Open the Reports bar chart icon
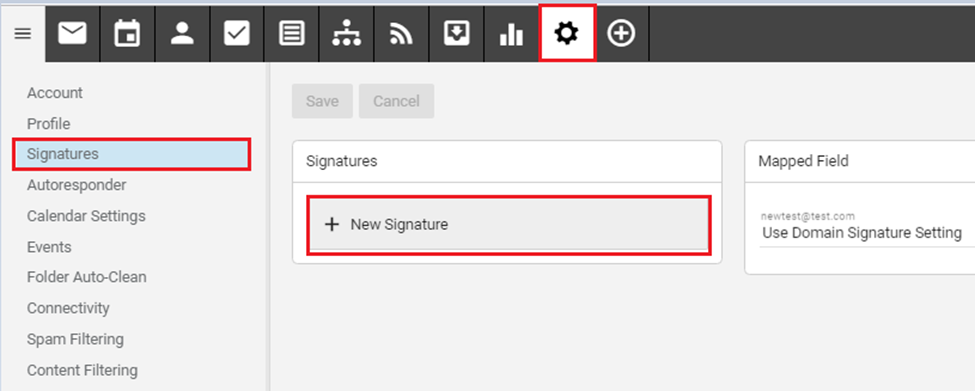The height and width of the screenshot is (391, 975). 511,34
